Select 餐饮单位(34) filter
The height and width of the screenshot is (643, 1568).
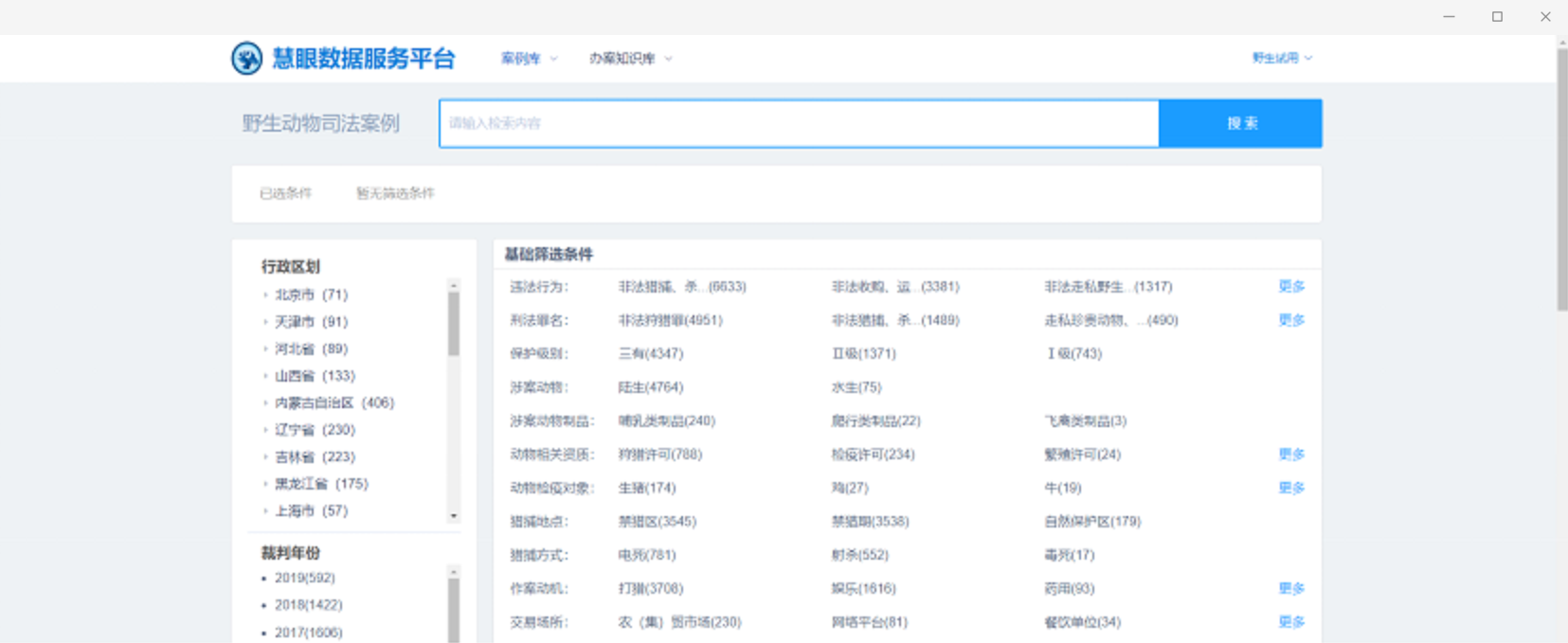(1082, 622)
